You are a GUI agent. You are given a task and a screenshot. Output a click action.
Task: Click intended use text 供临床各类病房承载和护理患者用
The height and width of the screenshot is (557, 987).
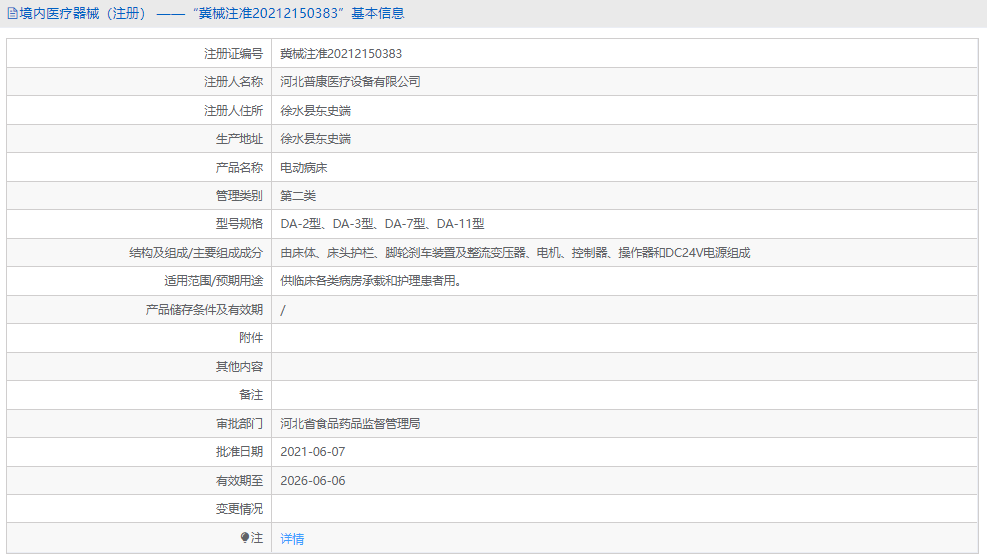pyautogui.click(x=370, y=281)
